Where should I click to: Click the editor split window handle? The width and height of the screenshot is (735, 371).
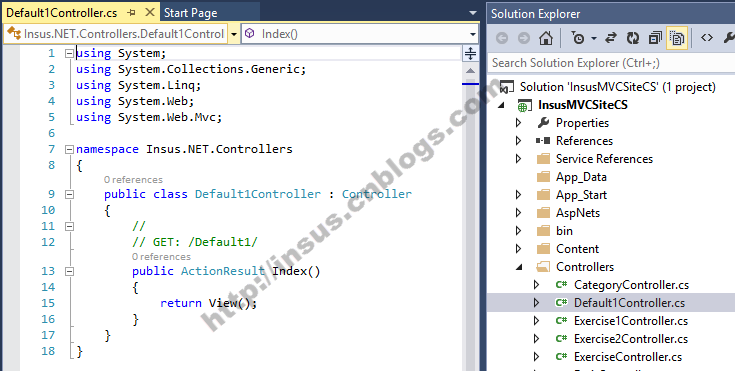point(470,53)
